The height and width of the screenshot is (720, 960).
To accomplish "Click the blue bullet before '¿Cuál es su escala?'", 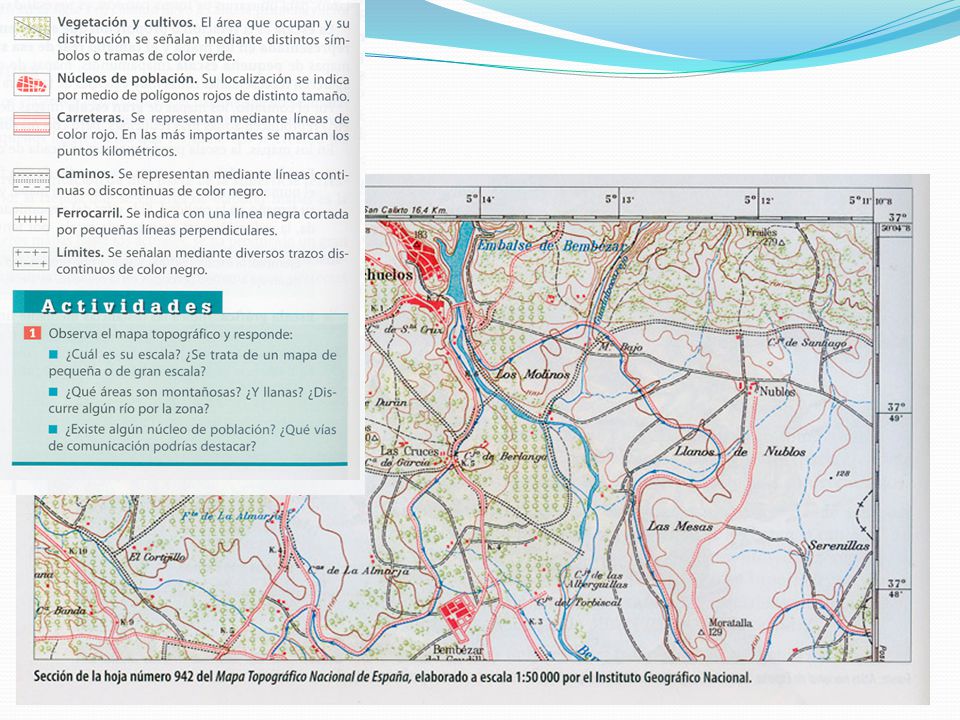I will click(x=53, y=354).
